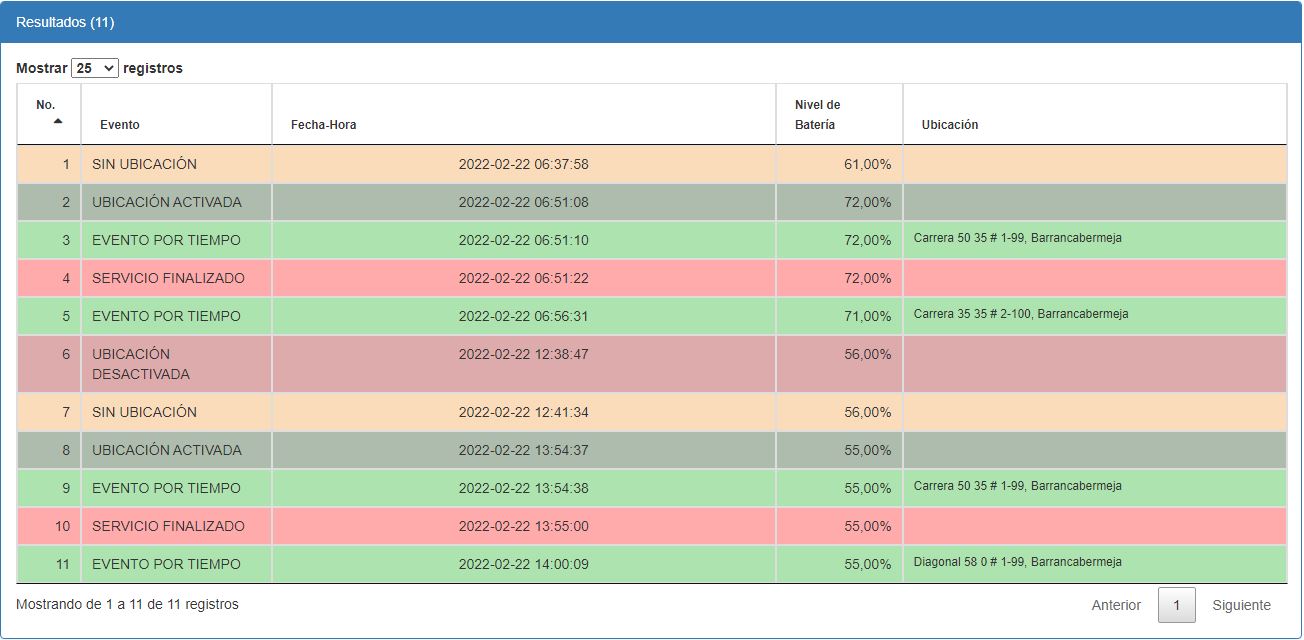Select row 2 UBICACIÓN ACTIVADA event
This screenshot has height=640, width=1304.
(x=166, y=202)
